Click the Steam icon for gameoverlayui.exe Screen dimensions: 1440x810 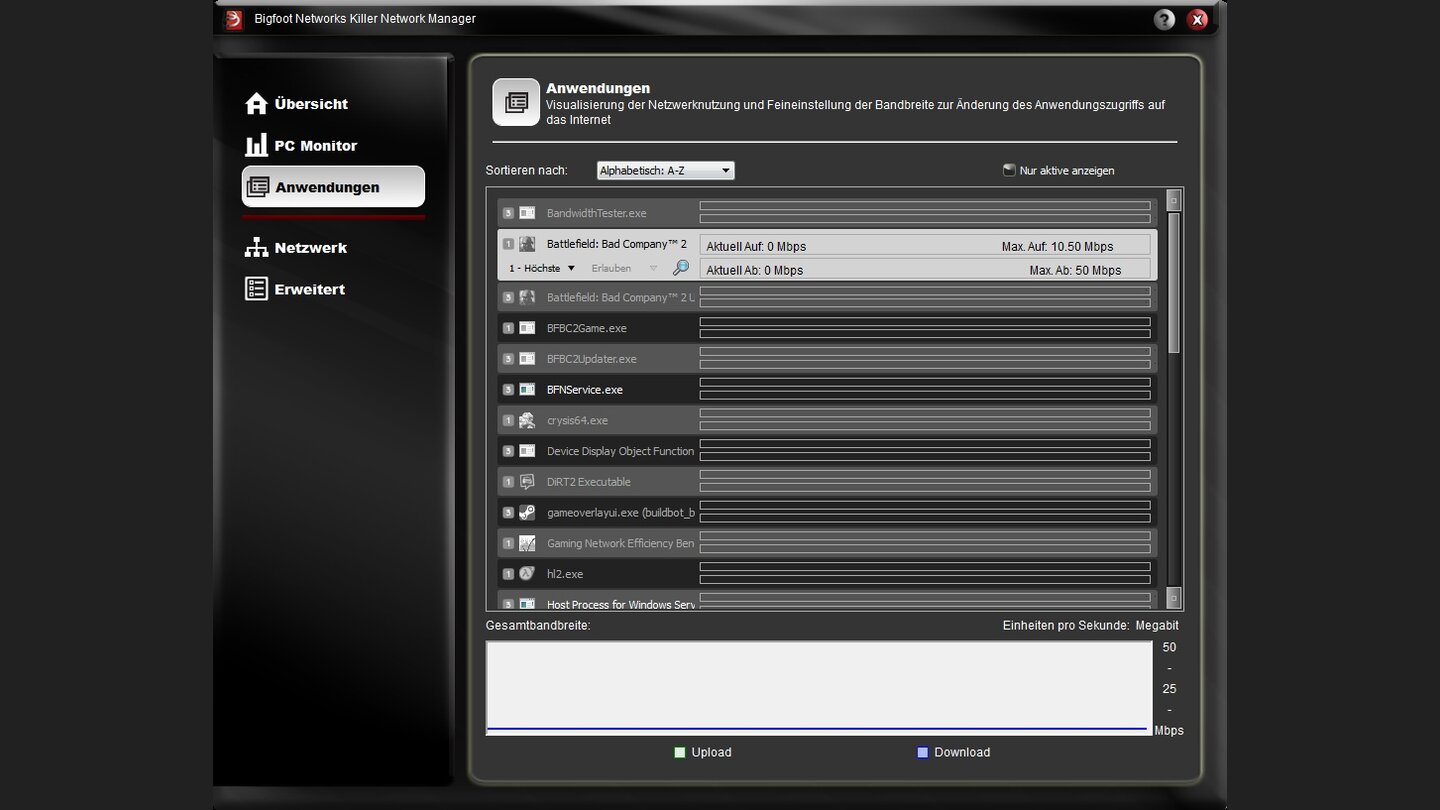click(527, 513)
